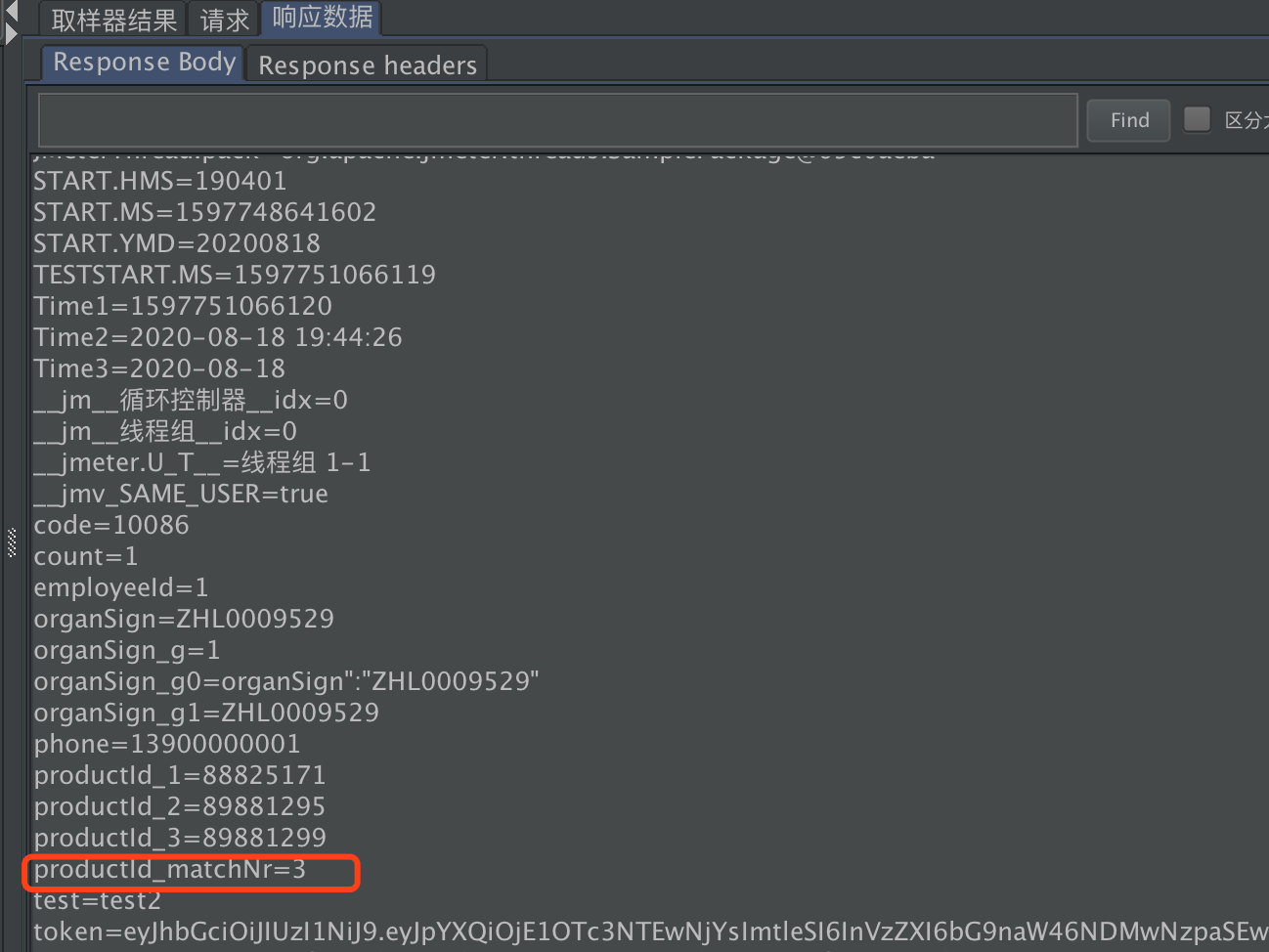Click the __jmeter.U_T__=线程组 1-1 line
Image resolution: width=1269 pixels, height=952 pixels.
pyautogui.click(x=202, y=462)
